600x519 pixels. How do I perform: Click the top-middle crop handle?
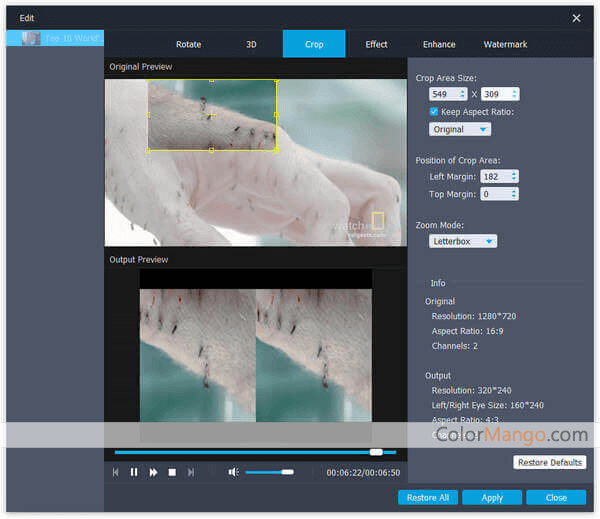coord(212,80)
